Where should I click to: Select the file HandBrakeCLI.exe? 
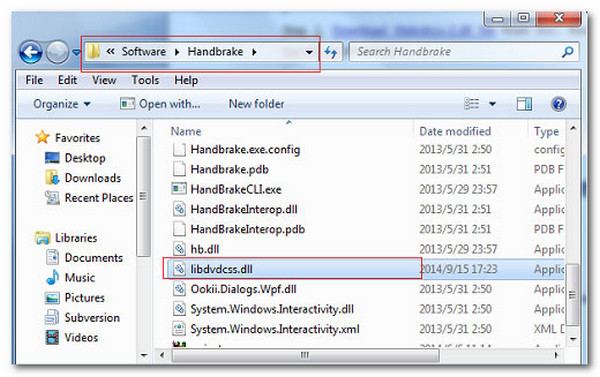(236, 189)
